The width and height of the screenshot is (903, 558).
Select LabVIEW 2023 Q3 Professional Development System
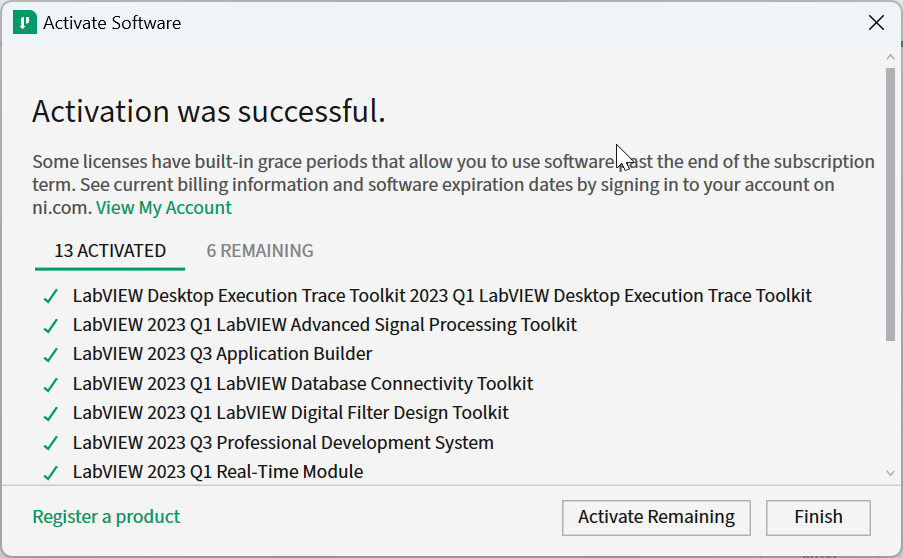point(283,443)
